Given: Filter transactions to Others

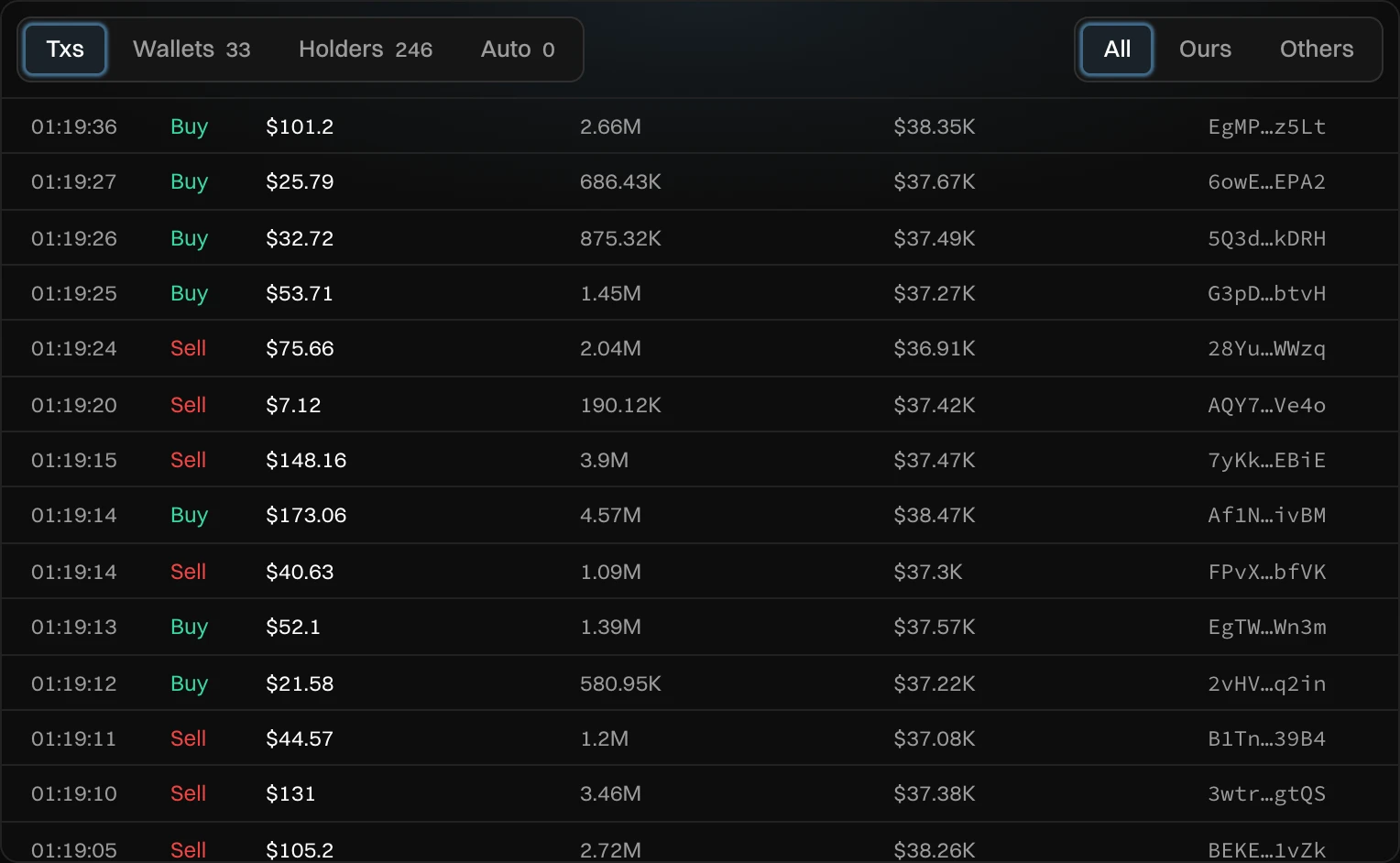Looking at the screenshot, I should (1317, 49).
